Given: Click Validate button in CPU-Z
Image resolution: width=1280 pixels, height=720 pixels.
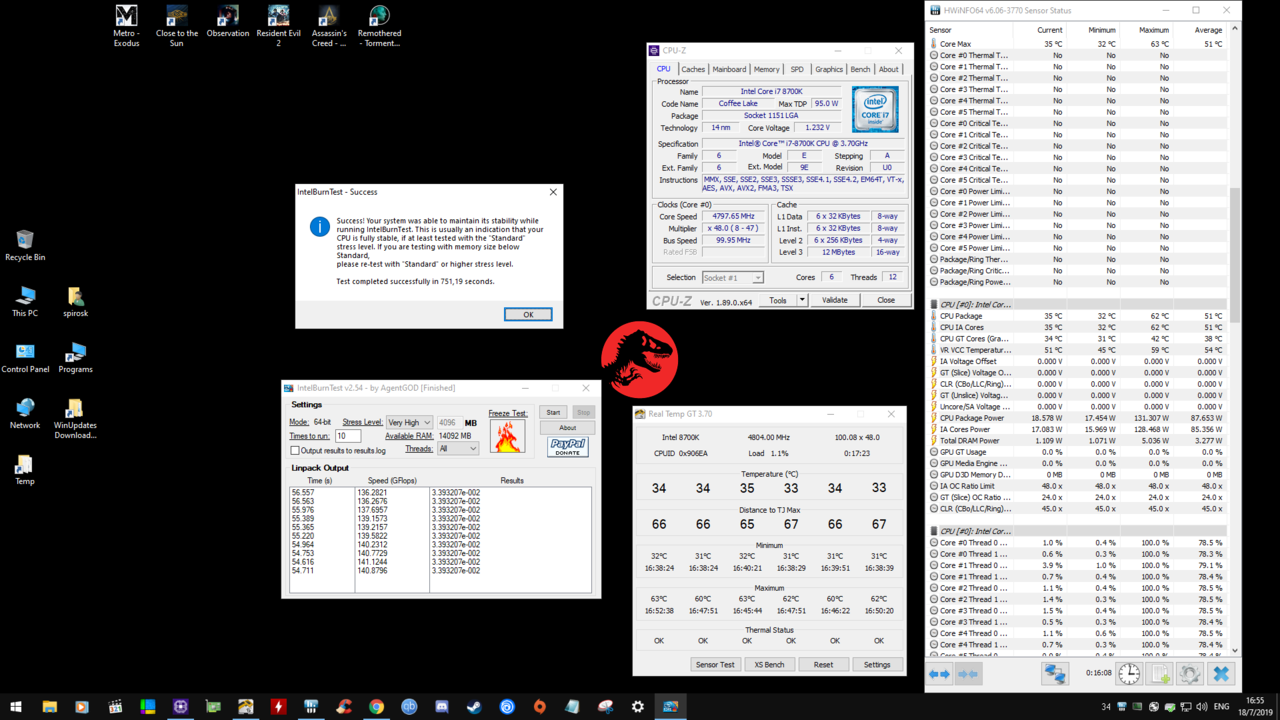Looking at the screenshot, I should 834,300.
